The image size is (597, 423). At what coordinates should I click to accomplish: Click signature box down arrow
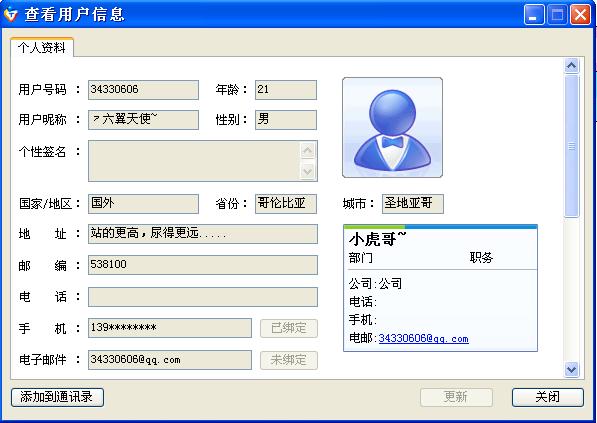coord(308,171)
